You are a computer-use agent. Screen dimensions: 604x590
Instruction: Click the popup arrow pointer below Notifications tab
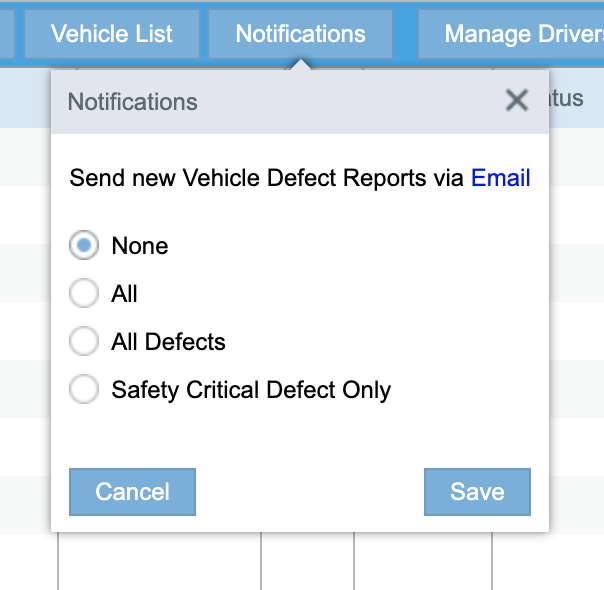point(301,65)
